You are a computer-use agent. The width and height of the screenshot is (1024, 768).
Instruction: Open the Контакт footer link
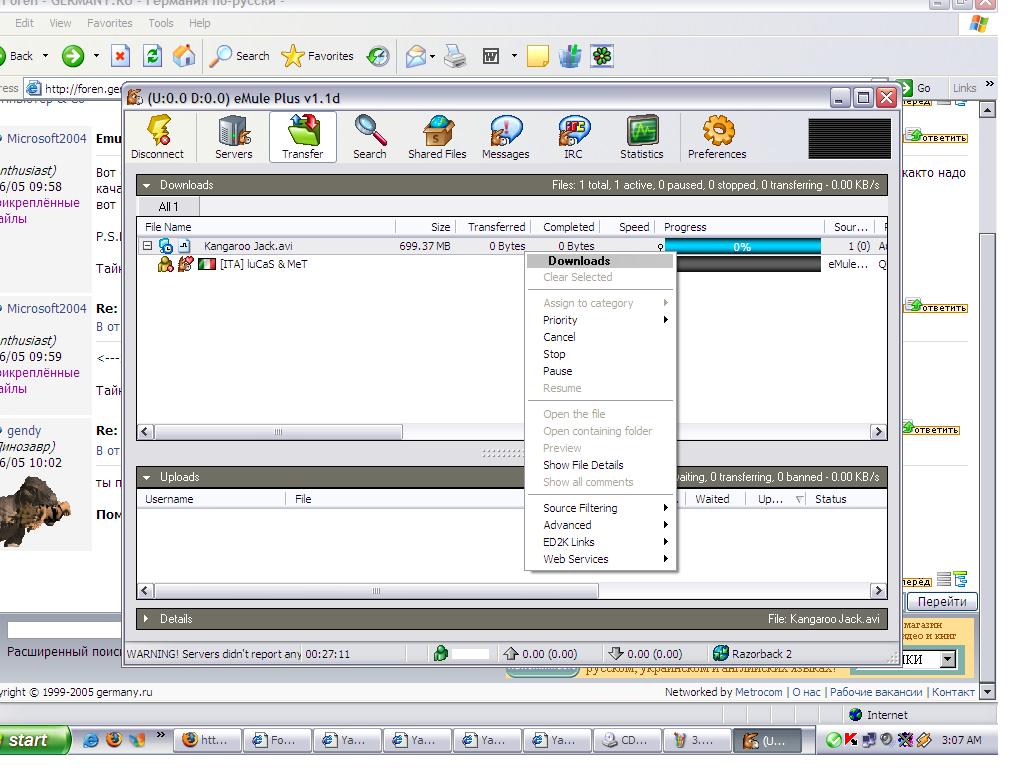953,692
